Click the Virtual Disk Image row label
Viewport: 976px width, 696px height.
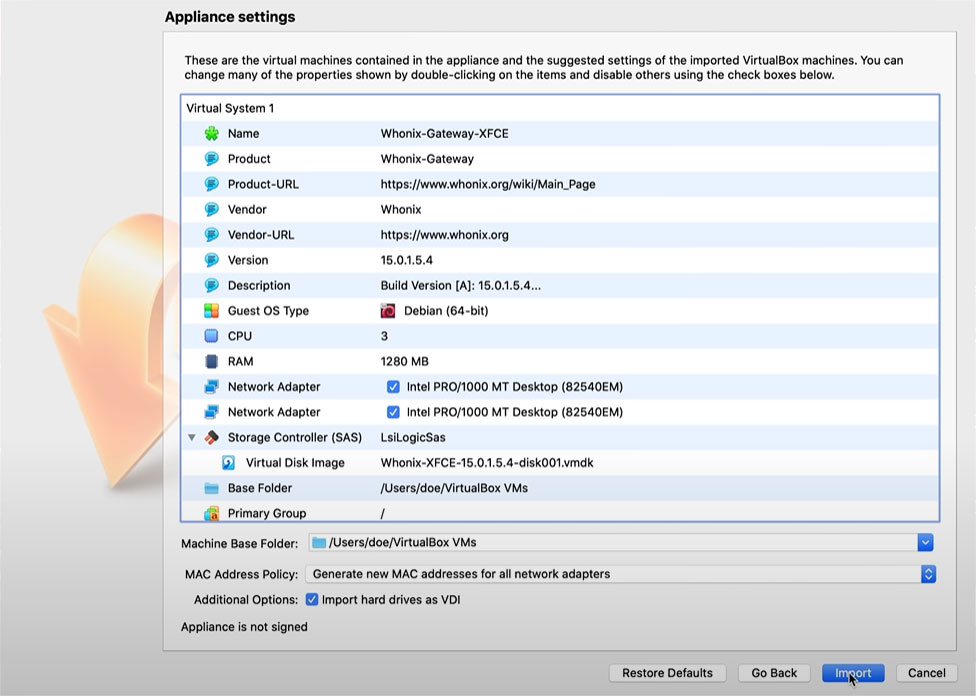[x=295, y=463]
